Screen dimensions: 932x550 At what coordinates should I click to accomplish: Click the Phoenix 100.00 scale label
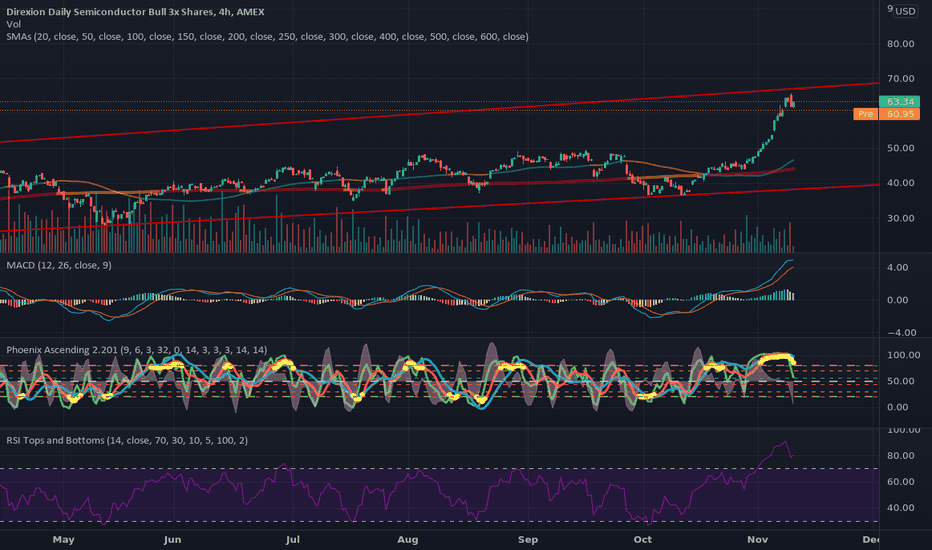coord(903,355)
